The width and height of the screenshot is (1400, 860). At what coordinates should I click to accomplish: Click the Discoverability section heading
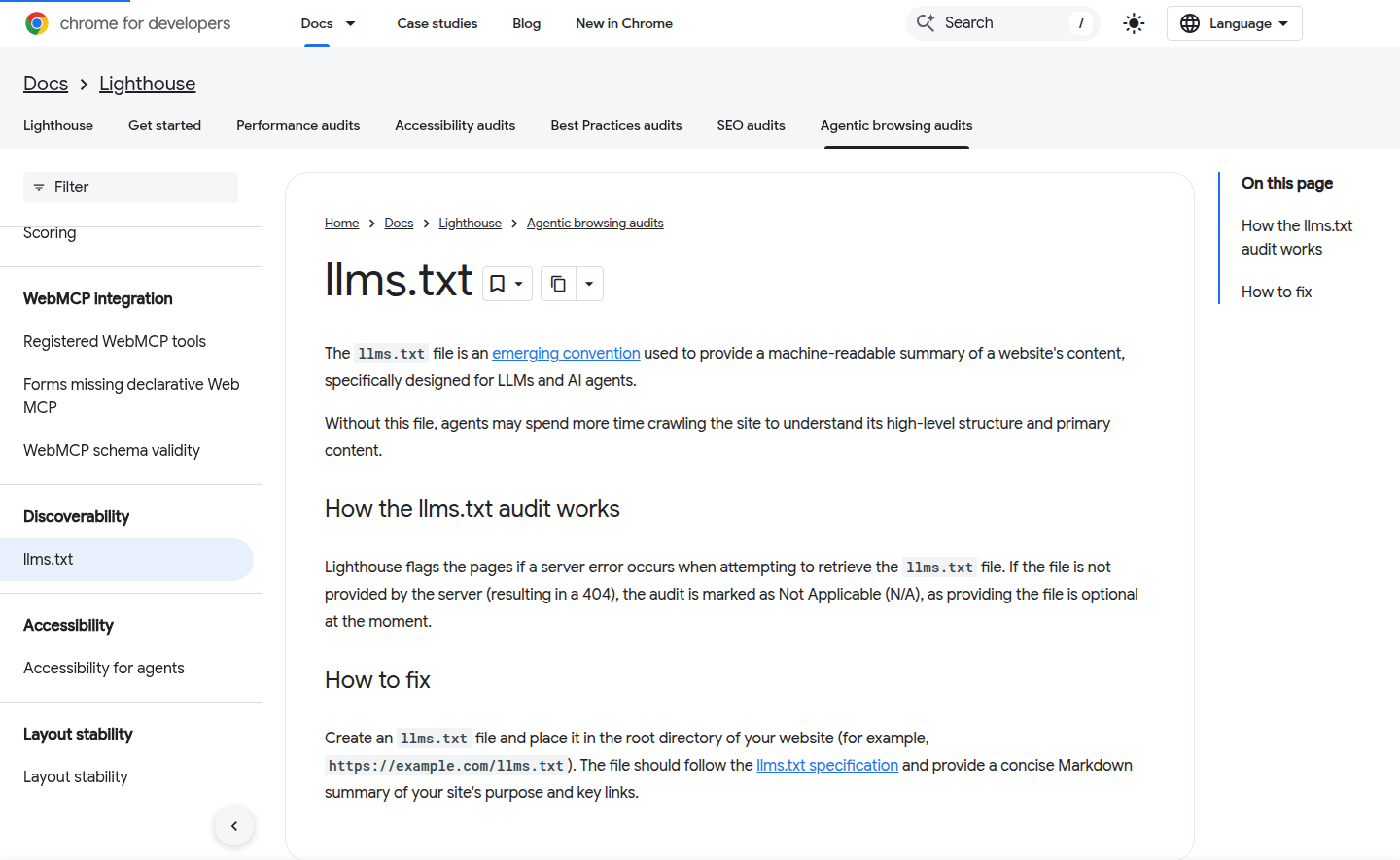point(76,516)
